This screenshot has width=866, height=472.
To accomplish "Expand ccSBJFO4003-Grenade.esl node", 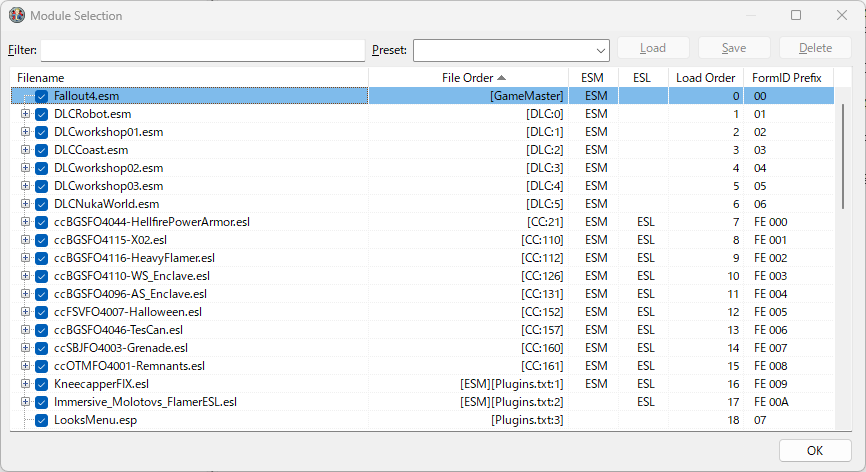I will pyautogui.click(x=25, y=348).
